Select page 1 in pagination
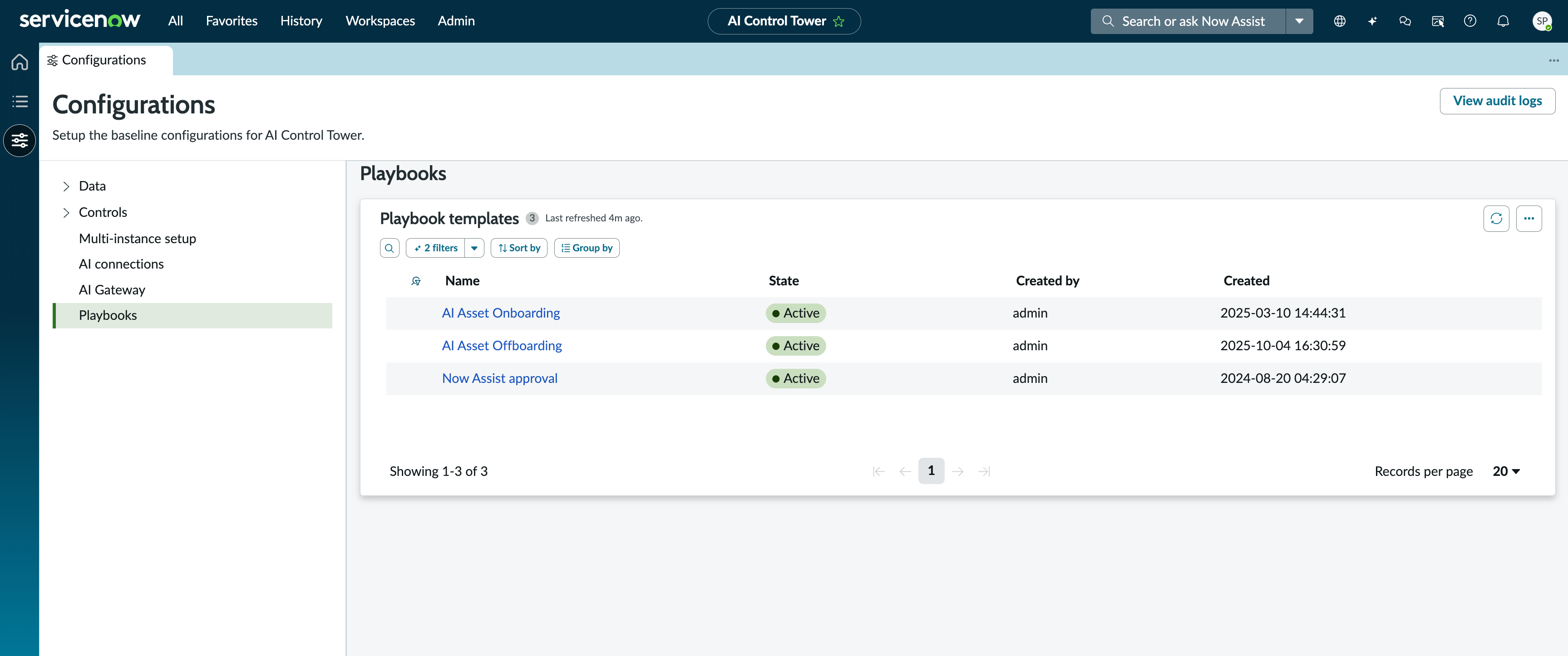The height and width of the screenshot is (656, 1568). pyautogui.click(x=931, y=471)
